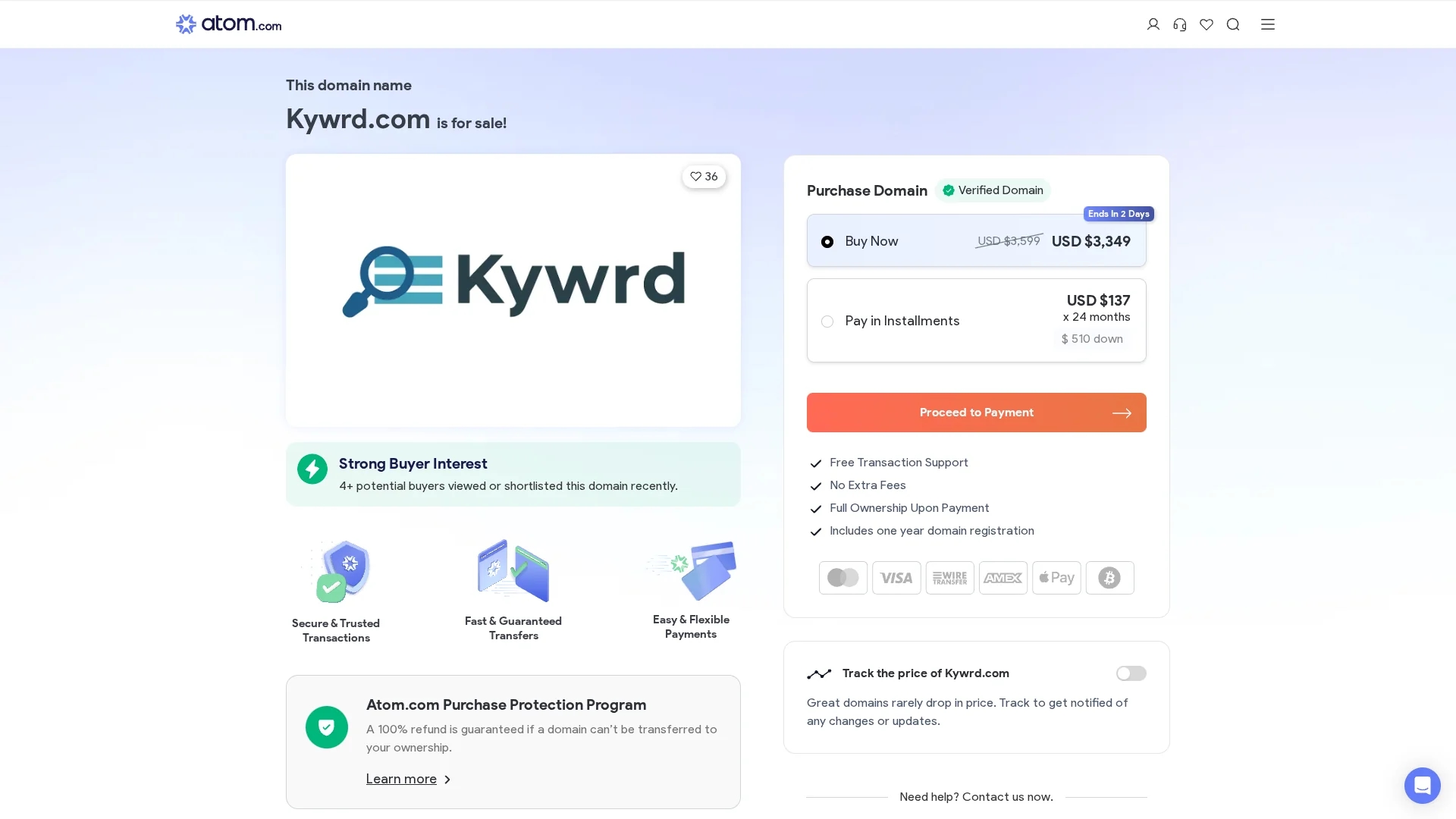Click the search magnifier icon
Image resolution: width=1456 pixels, height=819 pixels.
1233,24
